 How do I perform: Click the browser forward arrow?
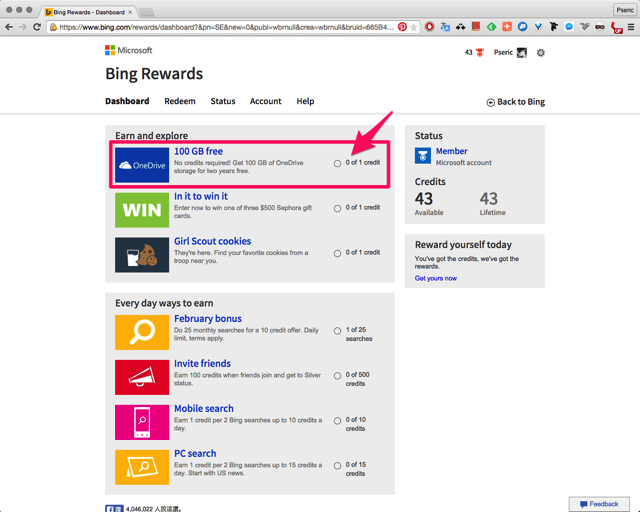click(23, 27)
